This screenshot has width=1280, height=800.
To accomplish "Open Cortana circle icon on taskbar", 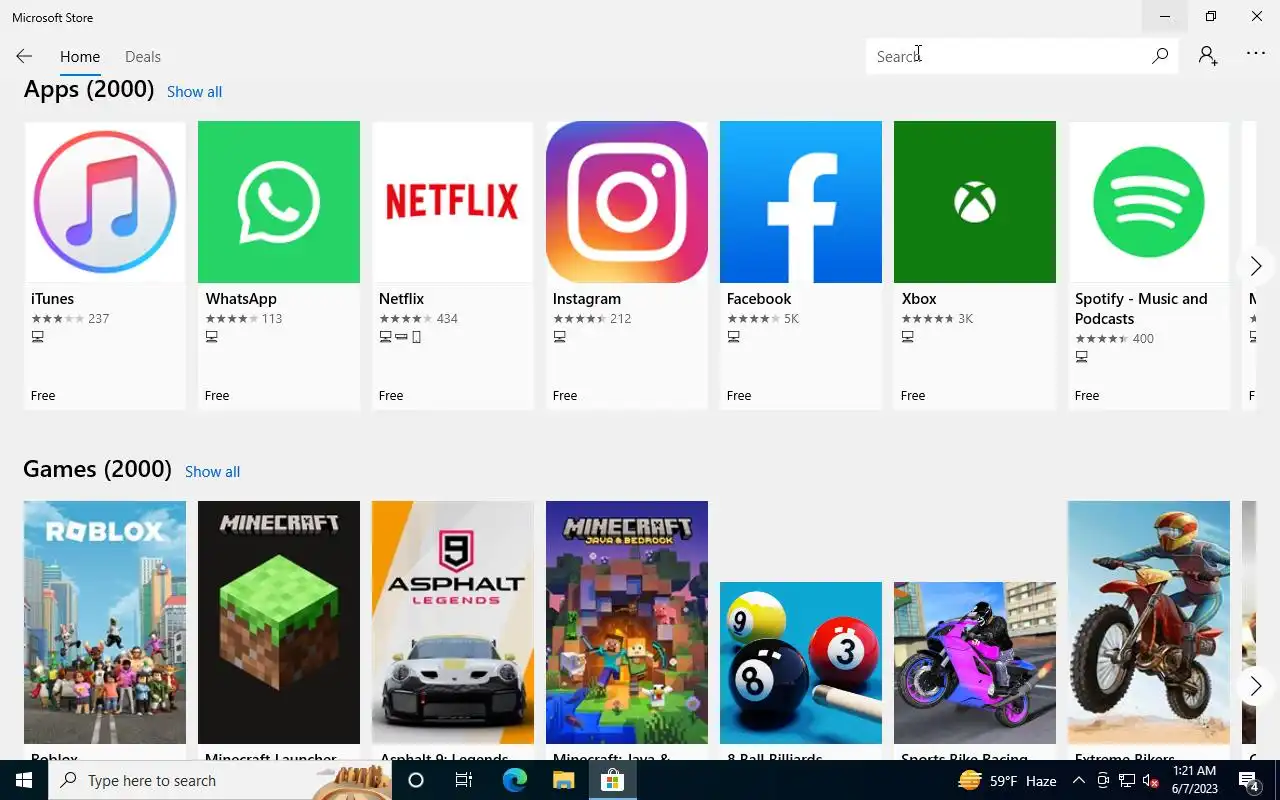I will click(x=416, y=780).
